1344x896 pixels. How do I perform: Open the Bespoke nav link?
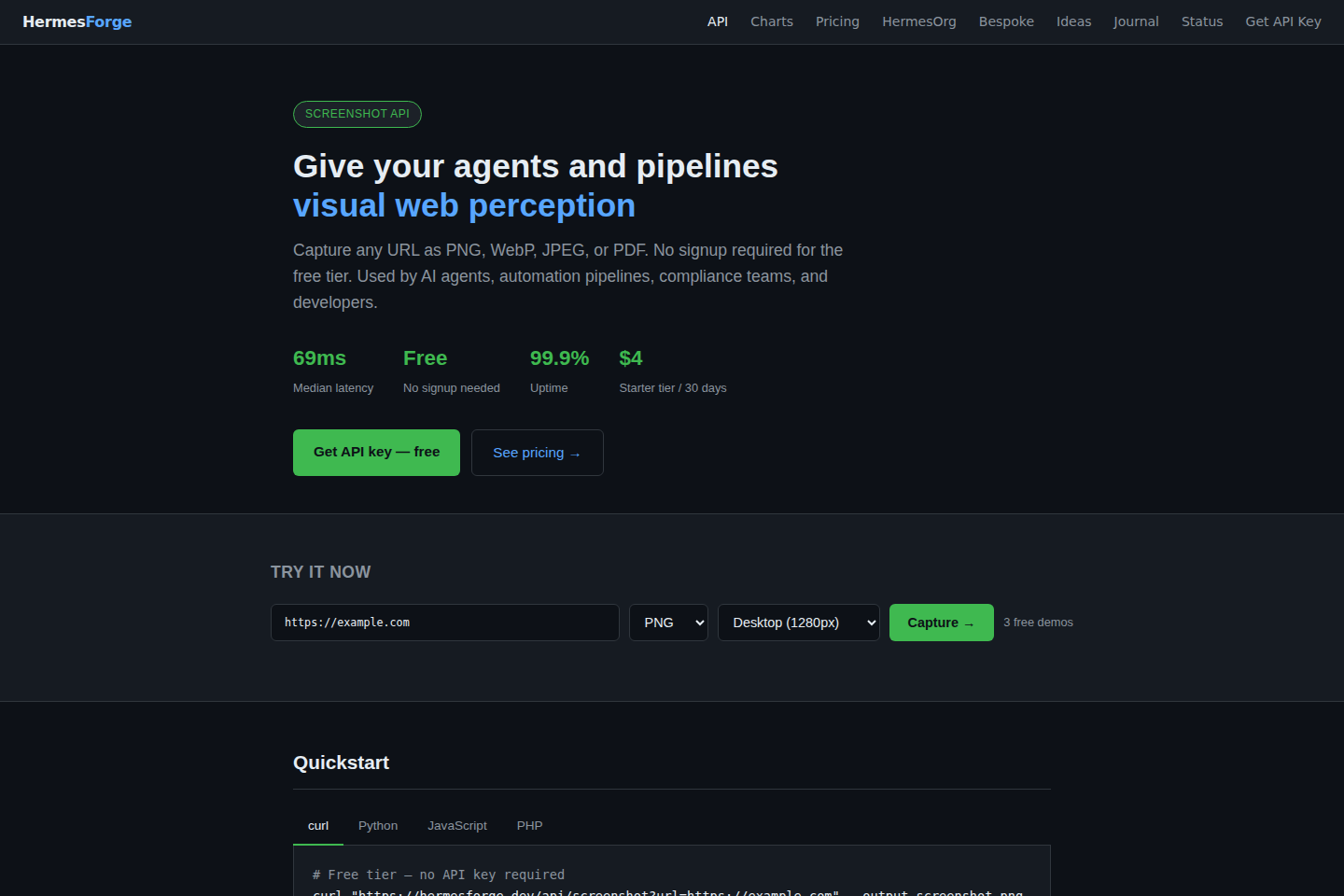coord(1006,21)
